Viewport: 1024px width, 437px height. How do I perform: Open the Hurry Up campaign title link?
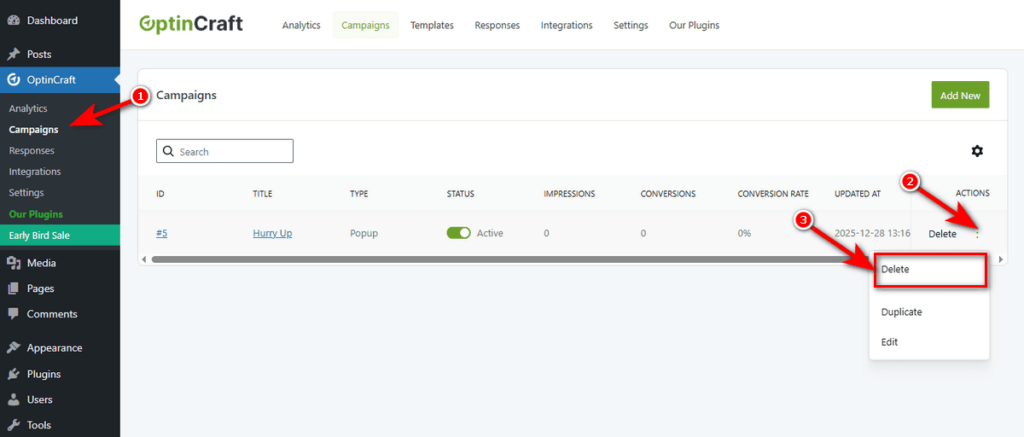(x=272, y=233)
